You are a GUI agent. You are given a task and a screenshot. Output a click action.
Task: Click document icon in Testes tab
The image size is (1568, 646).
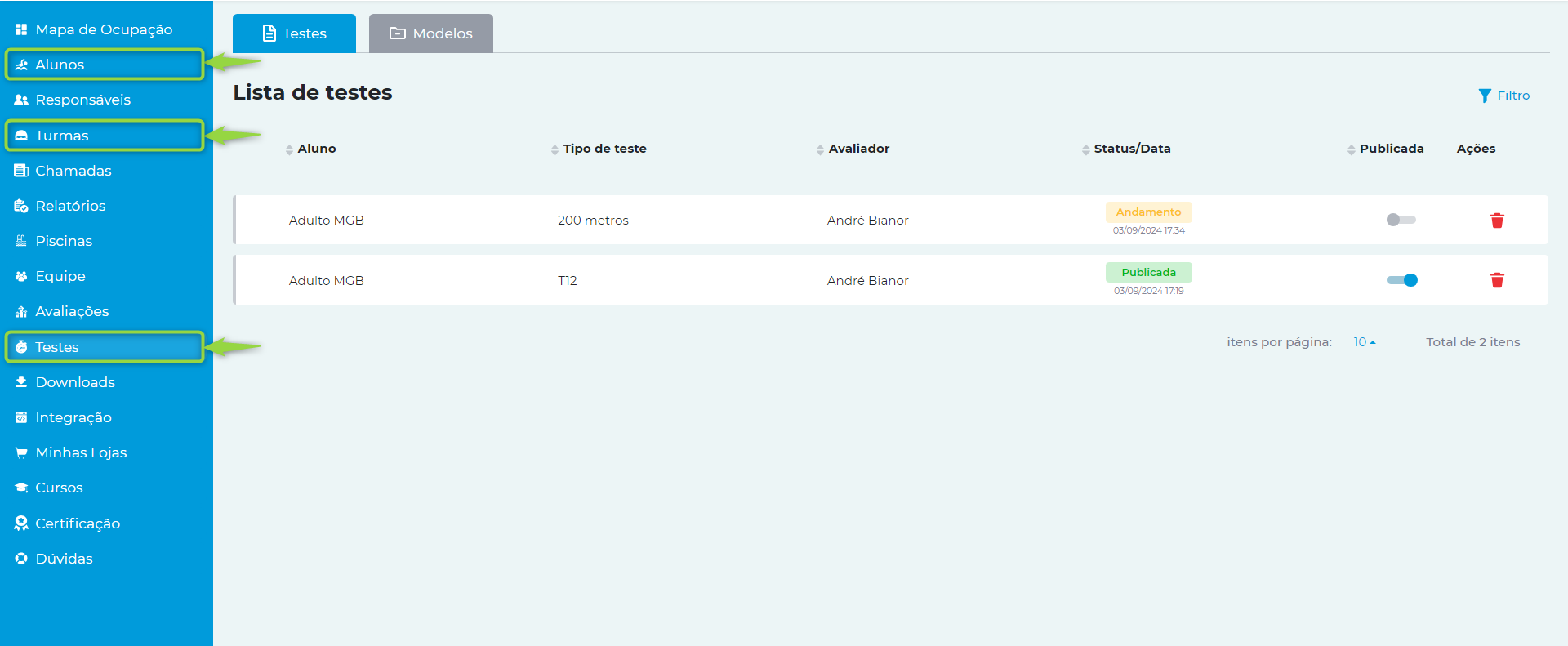tap(269, 33)
